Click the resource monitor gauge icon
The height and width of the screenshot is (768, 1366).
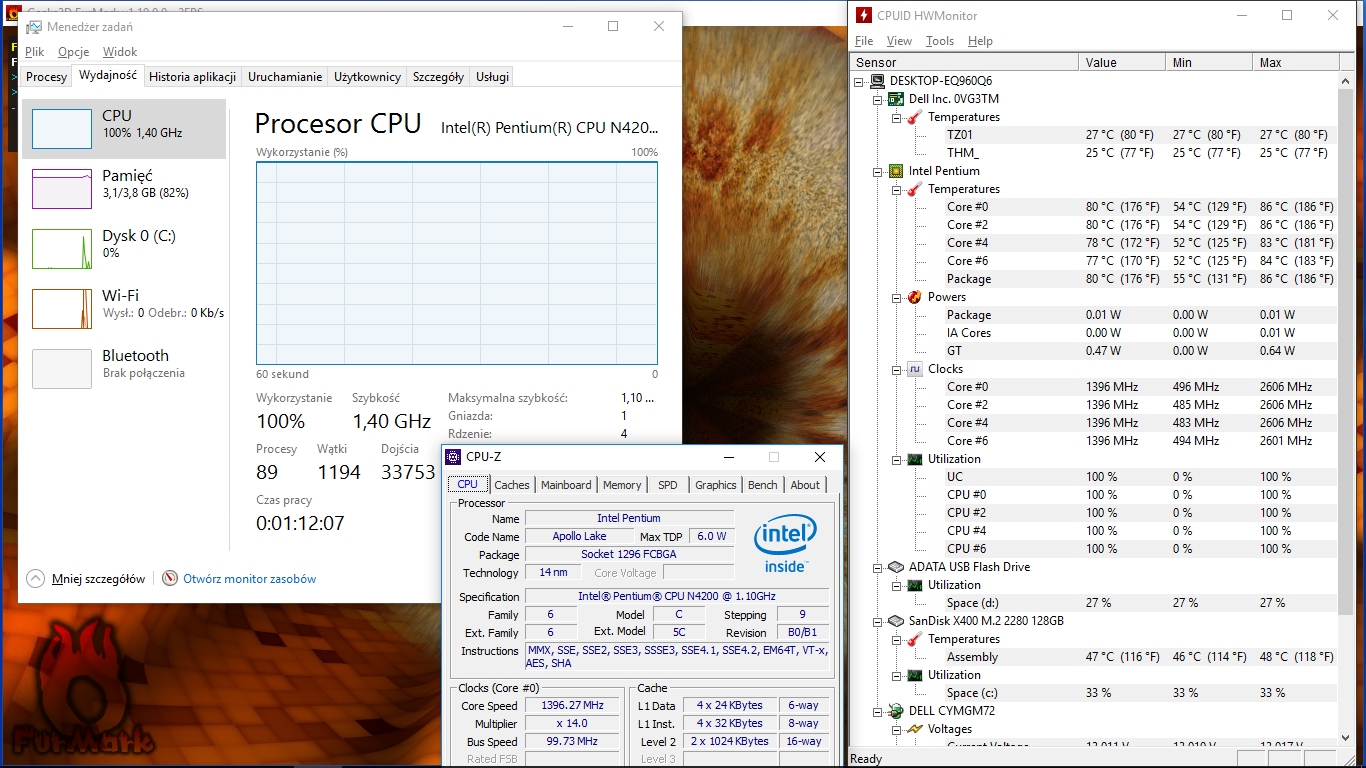(170, 578)
